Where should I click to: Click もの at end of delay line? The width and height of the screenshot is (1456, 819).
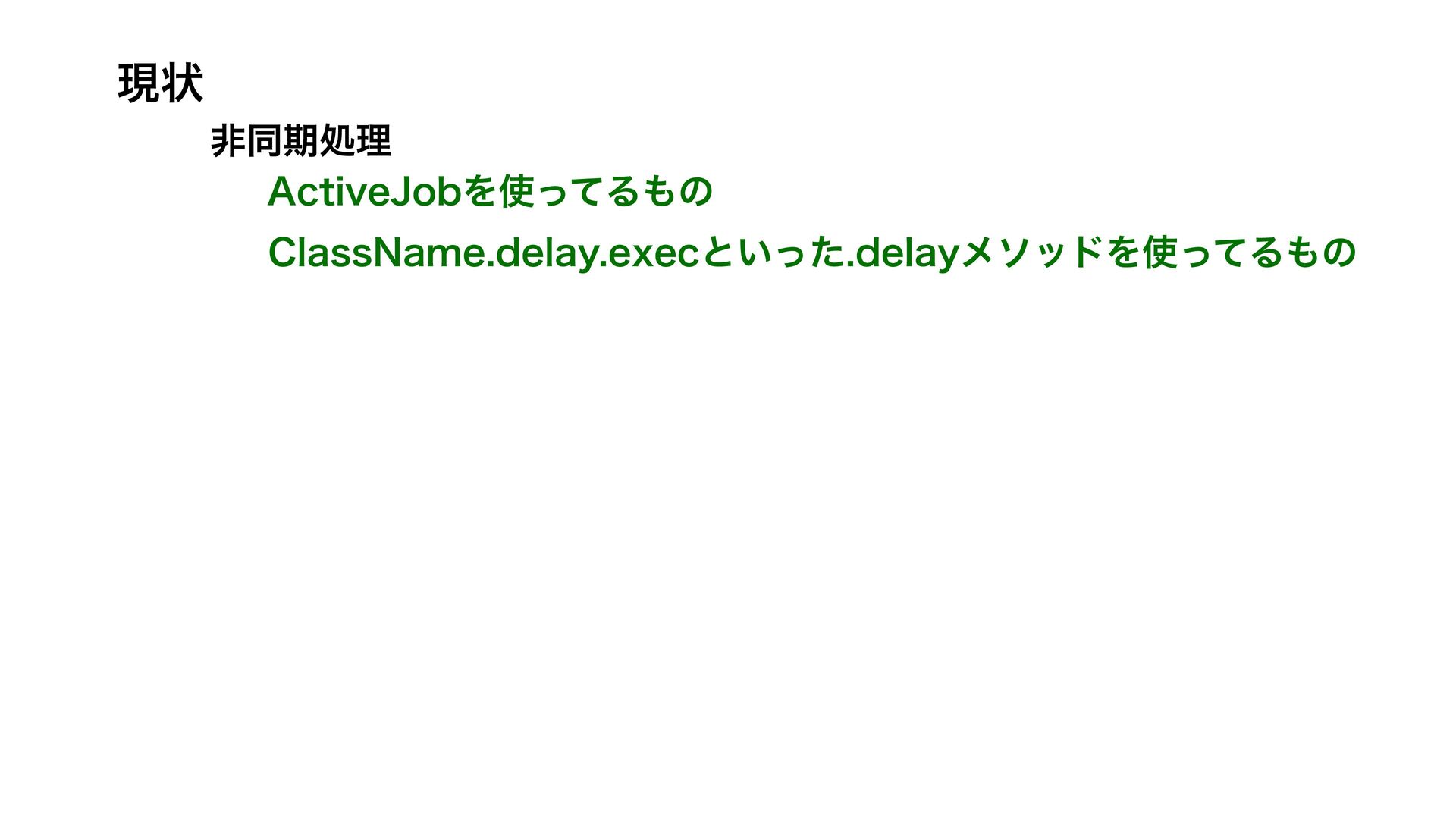coord(1320,253)
